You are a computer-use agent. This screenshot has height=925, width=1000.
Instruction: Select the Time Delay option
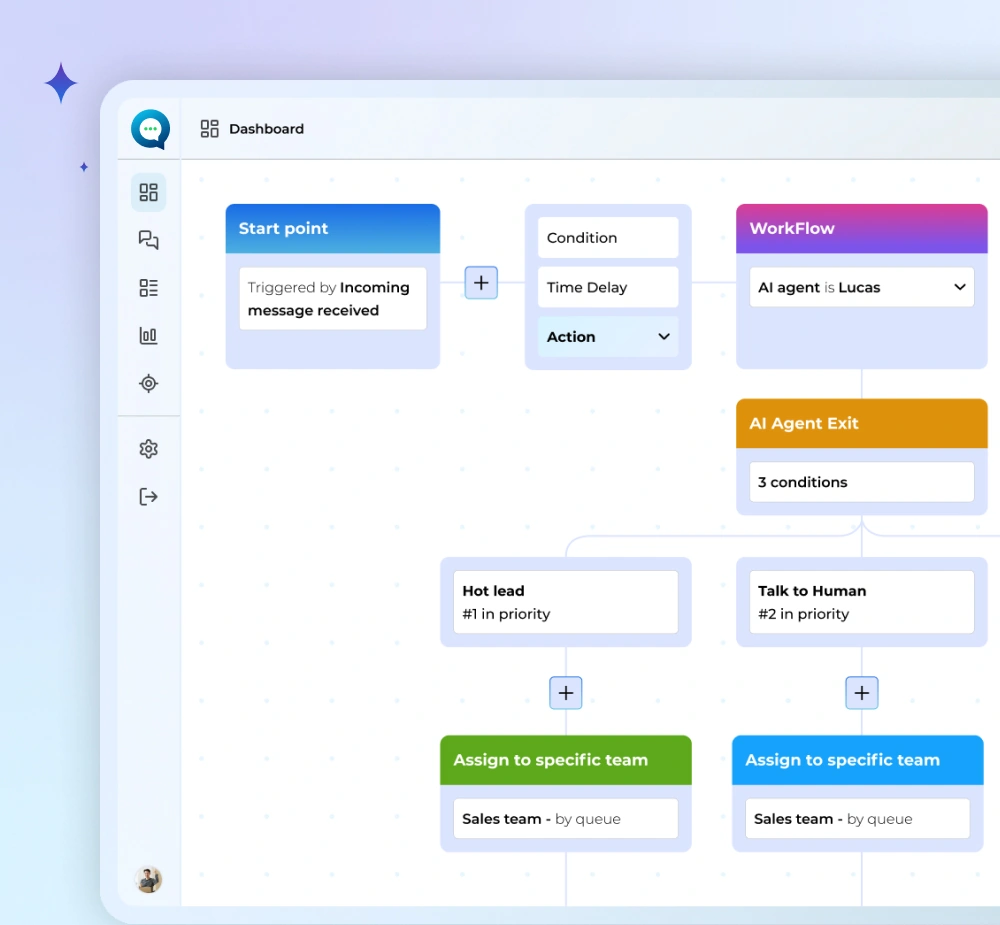pyautogui.click(x=608, y=287)
